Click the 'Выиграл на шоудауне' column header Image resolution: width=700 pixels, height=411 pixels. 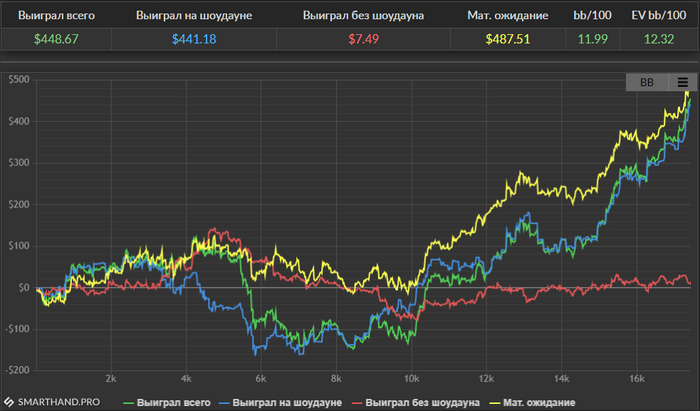point(194,15)
